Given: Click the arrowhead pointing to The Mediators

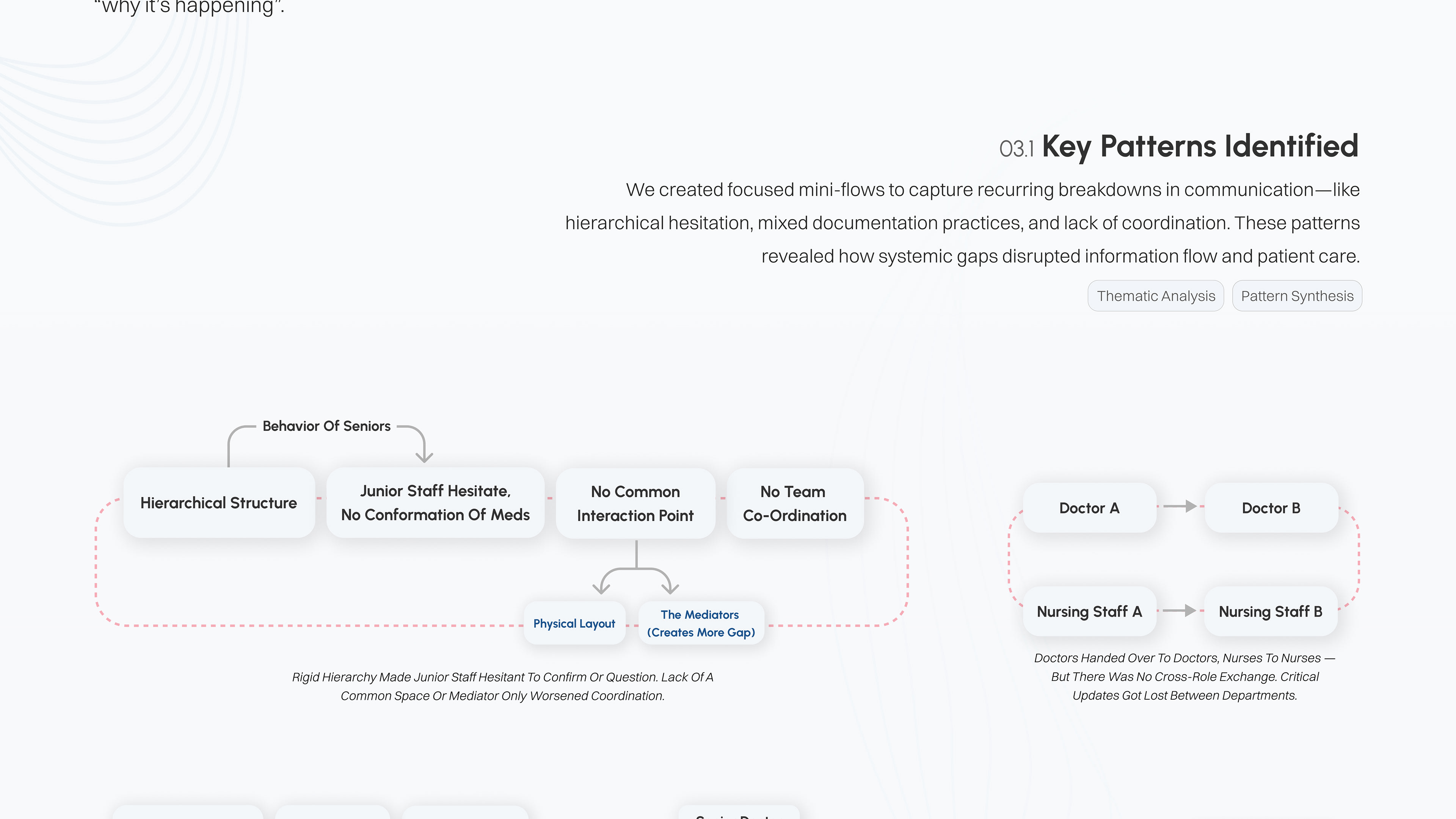Looking at the screenshot, I should [670, 589].
